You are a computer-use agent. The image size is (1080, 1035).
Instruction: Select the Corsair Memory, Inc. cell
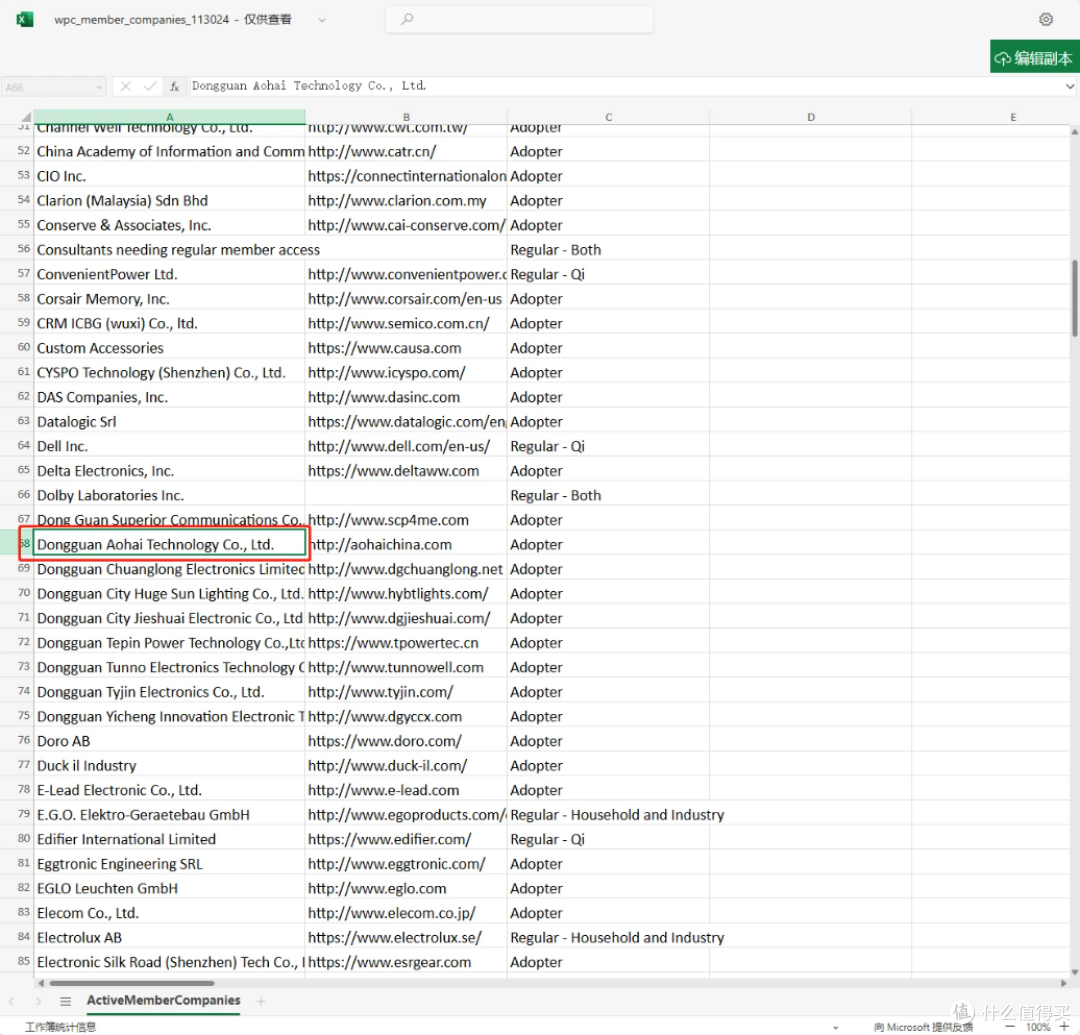[169, 298]
